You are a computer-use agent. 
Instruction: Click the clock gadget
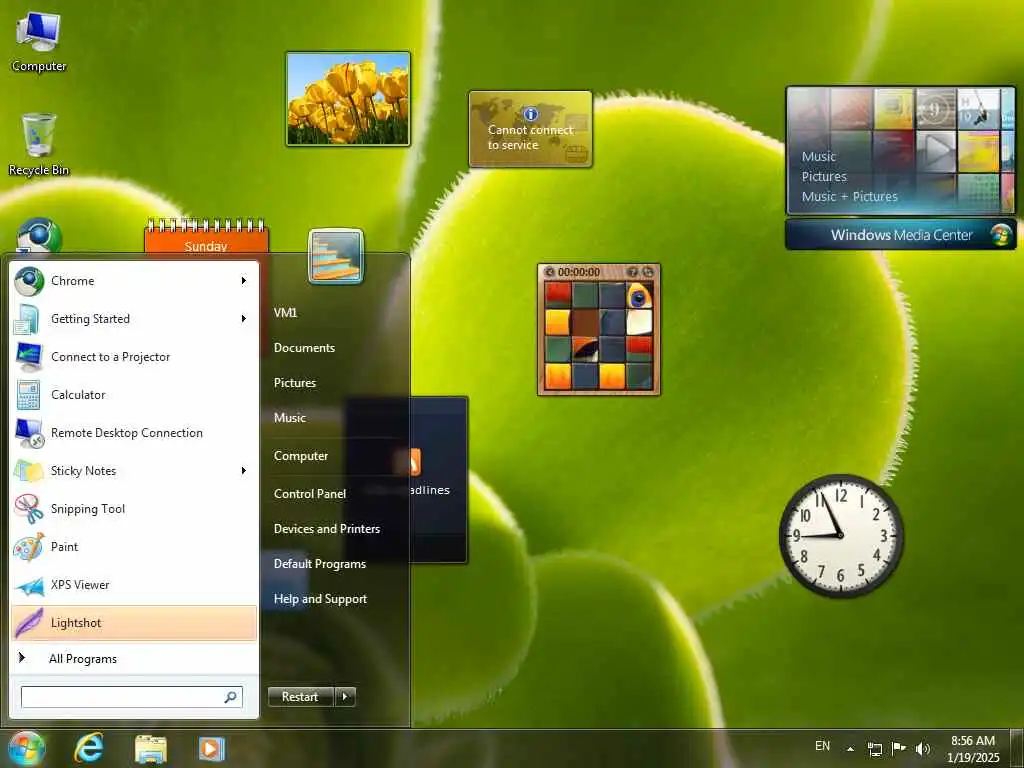coord(841,536)
